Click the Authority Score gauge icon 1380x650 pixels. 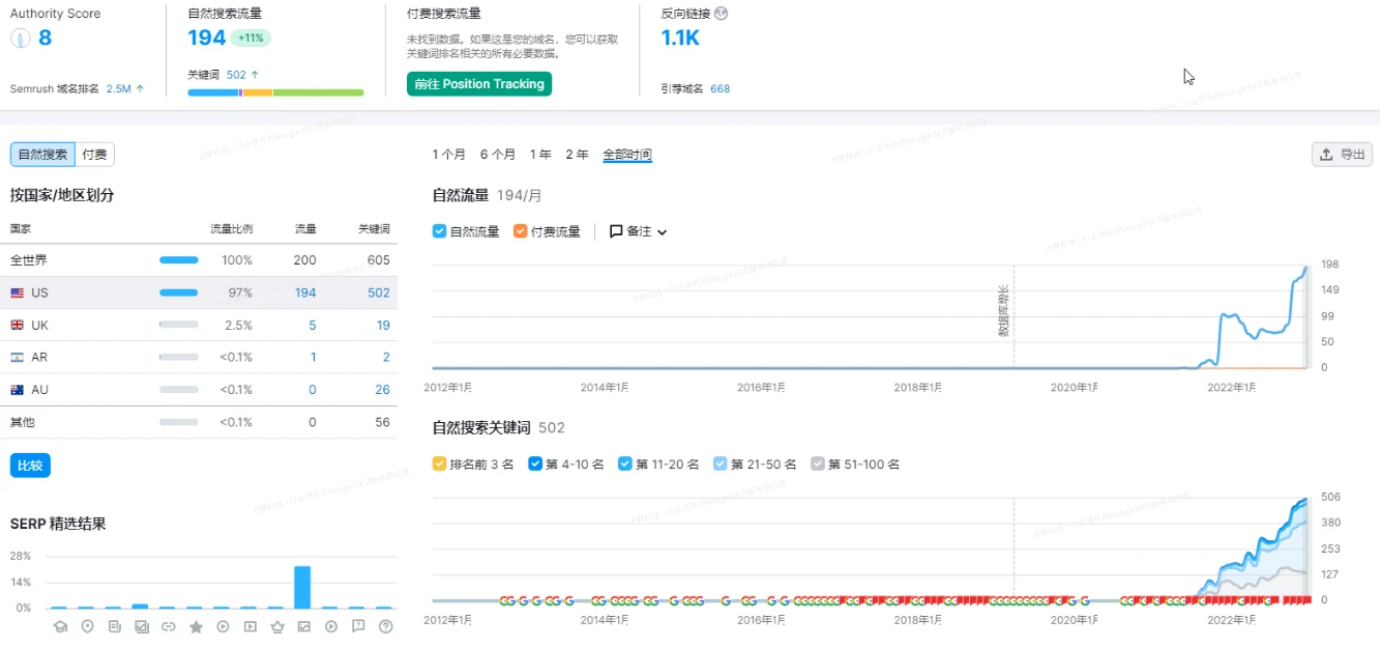21,39
